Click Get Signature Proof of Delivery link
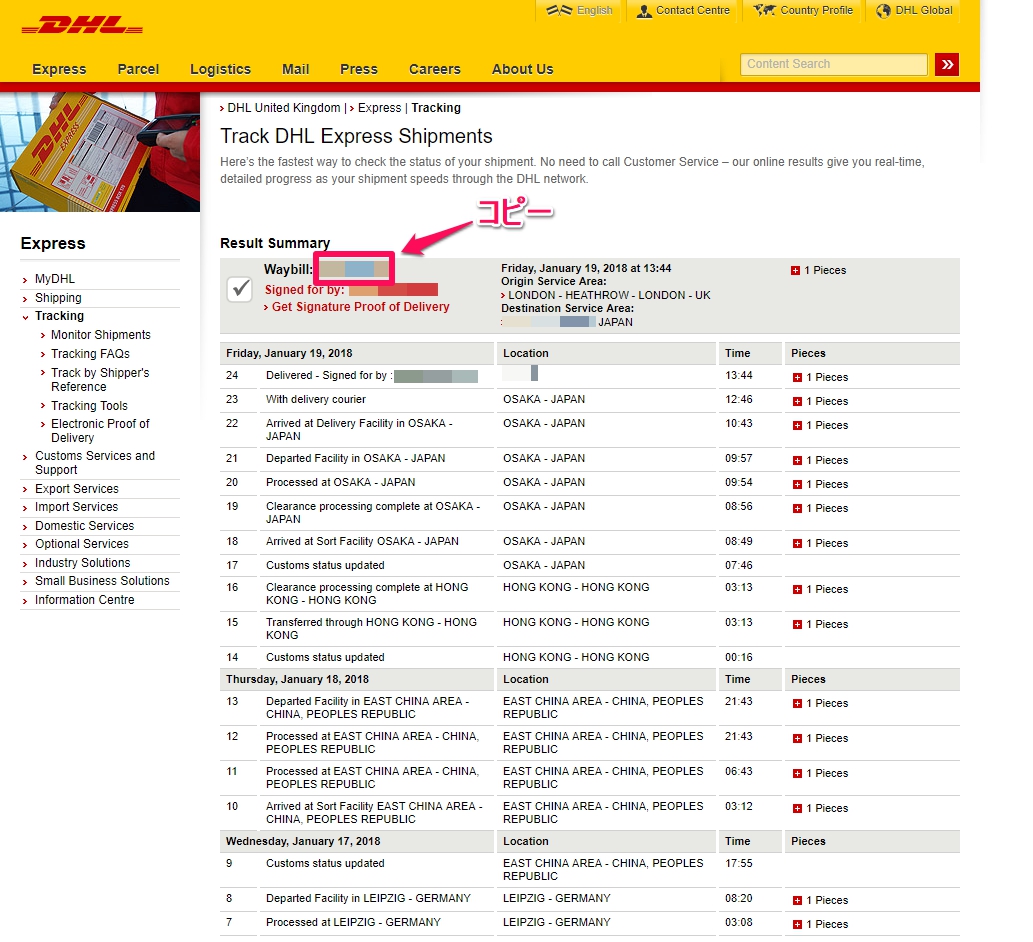Screen dimensions: 1033x942 click(x=360, y=307)
